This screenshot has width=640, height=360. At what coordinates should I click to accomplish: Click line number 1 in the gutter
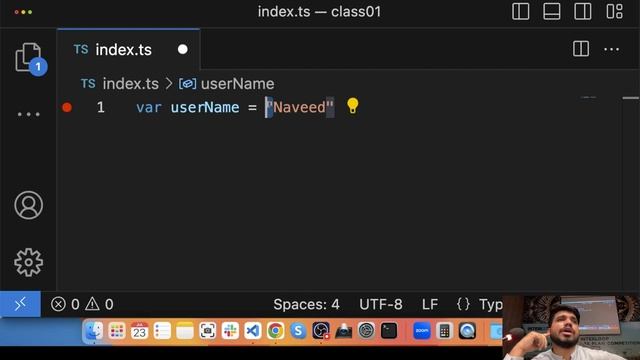point(100,107)
